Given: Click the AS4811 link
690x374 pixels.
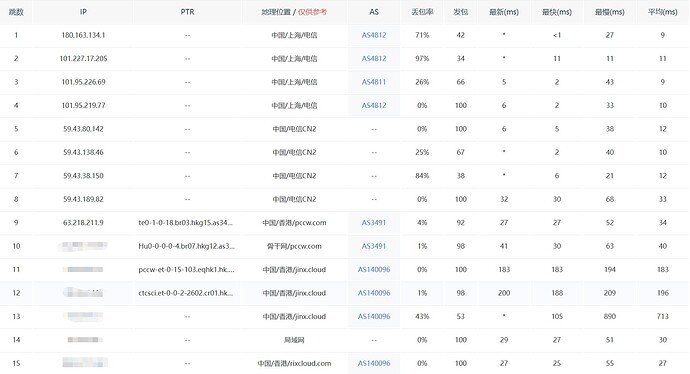Looking at the screenshot, I should pos(374,82).
